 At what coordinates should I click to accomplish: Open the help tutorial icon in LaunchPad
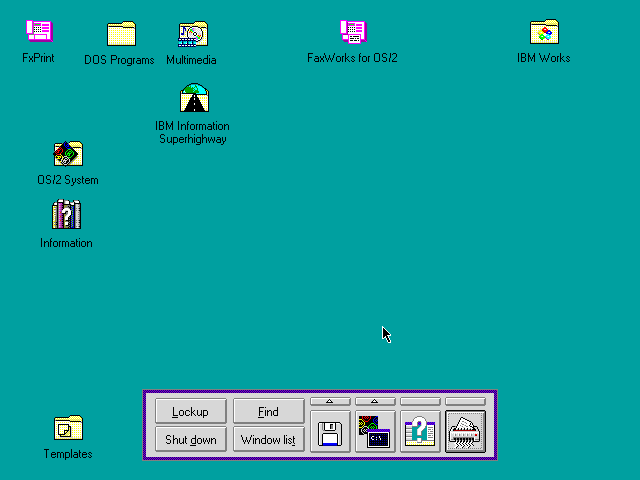click(420, 432)
